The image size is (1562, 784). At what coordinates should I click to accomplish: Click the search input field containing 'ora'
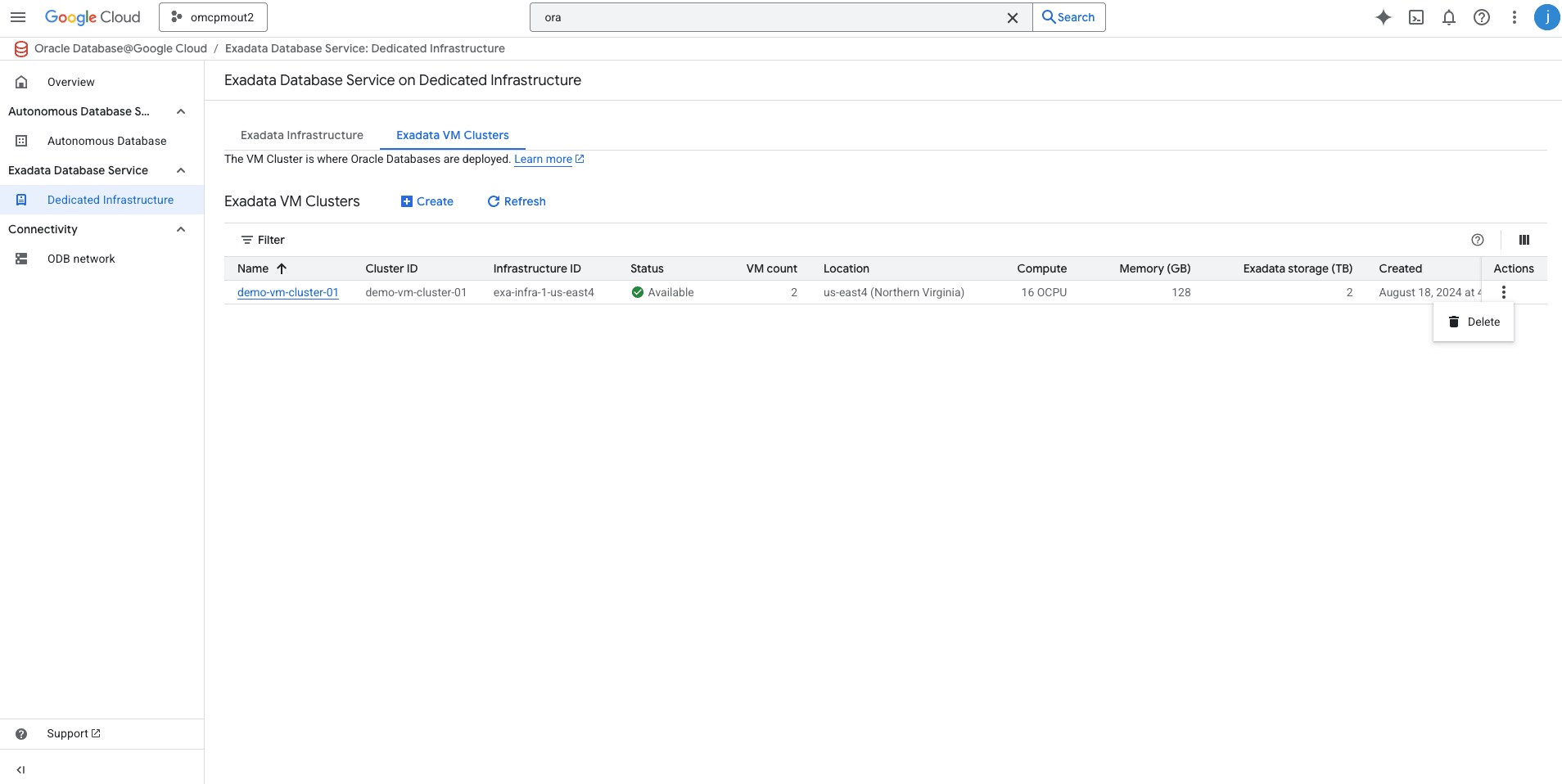tap(770, 17)
